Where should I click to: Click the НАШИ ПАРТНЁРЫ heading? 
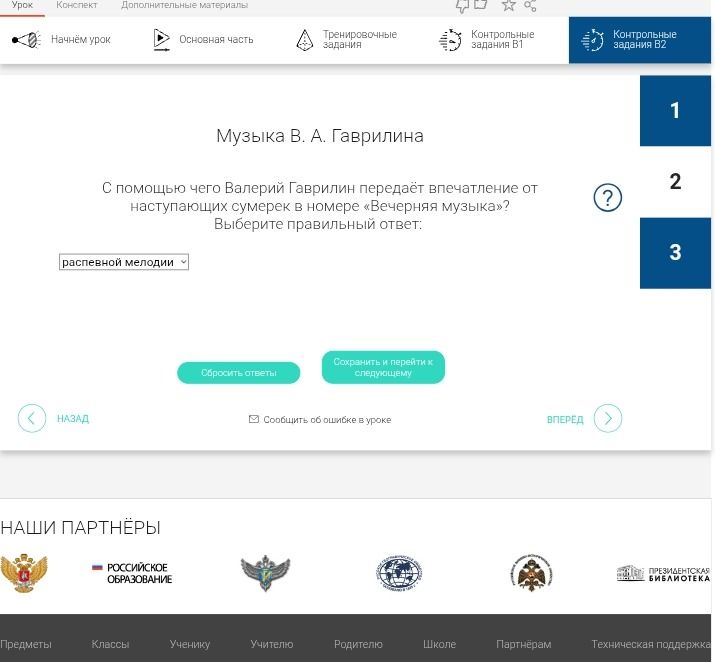(80, 528)
